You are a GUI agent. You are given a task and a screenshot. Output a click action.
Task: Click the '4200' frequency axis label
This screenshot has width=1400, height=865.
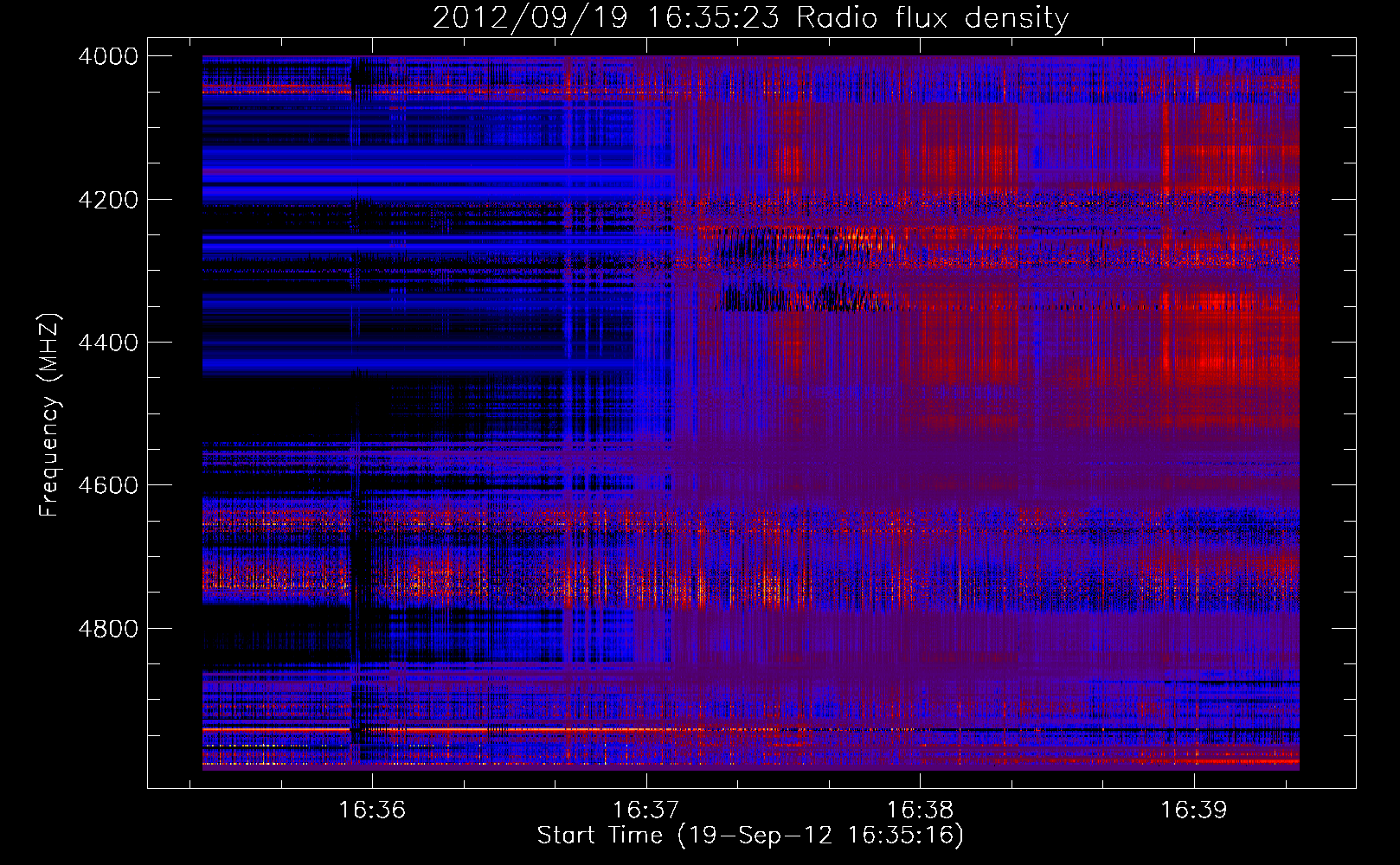tap(108, 200)
